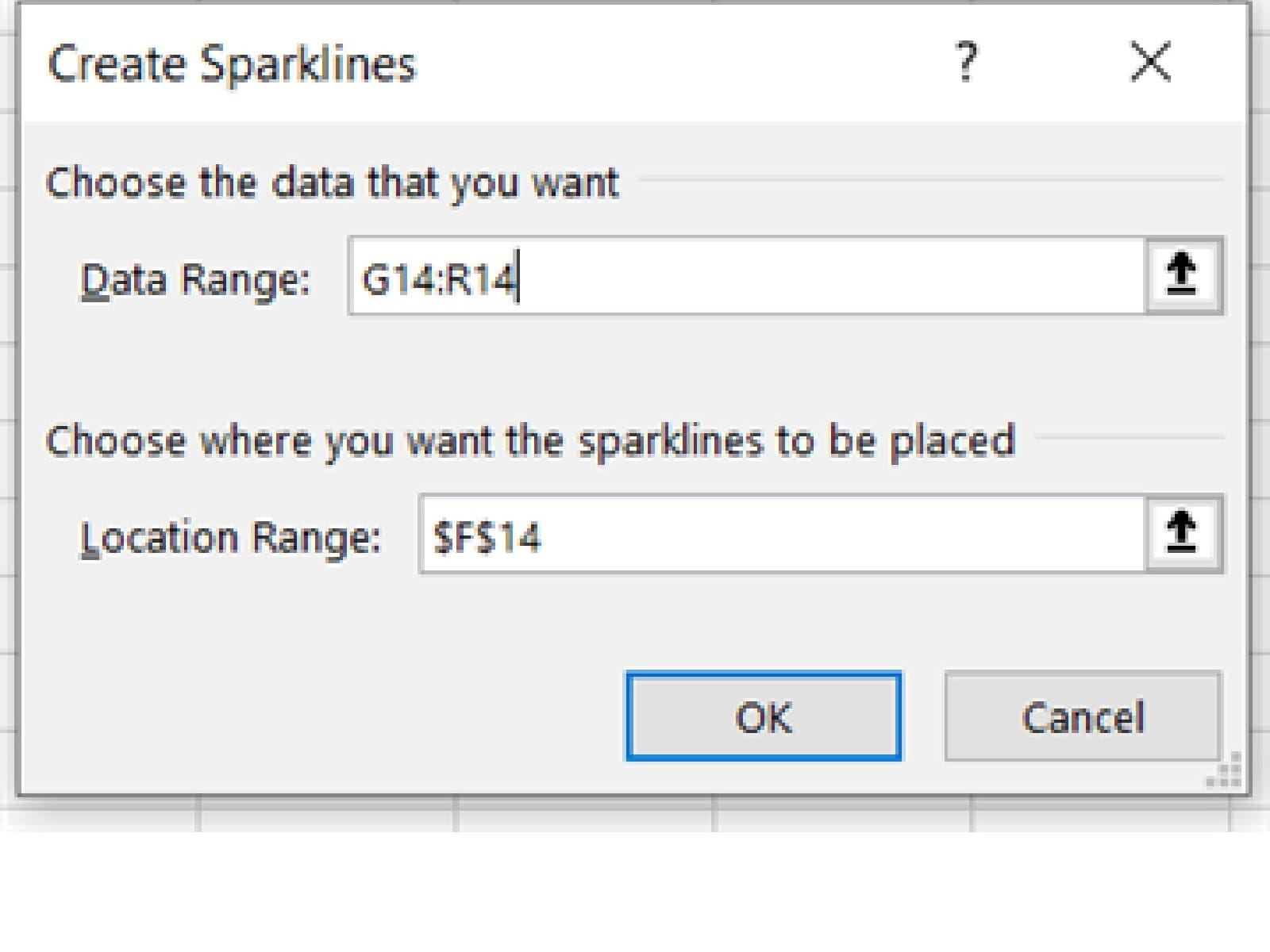
Task: Click the "Data Range:" label
Action: click(x=194, y=280)
